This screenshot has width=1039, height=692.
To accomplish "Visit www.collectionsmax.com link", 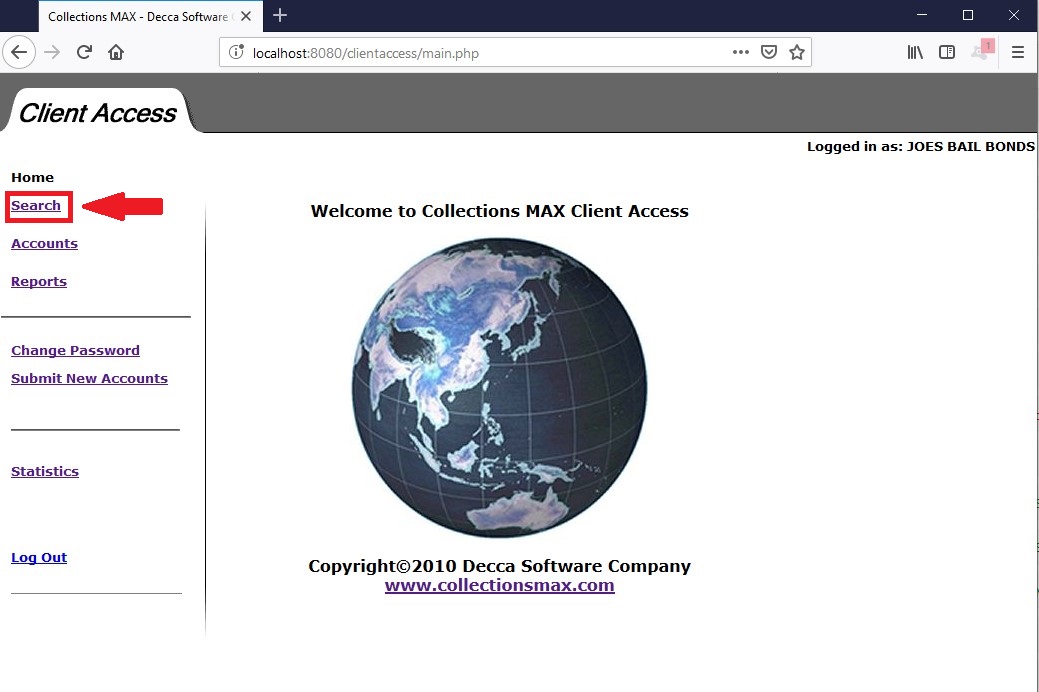I will (x=500, y=585).
